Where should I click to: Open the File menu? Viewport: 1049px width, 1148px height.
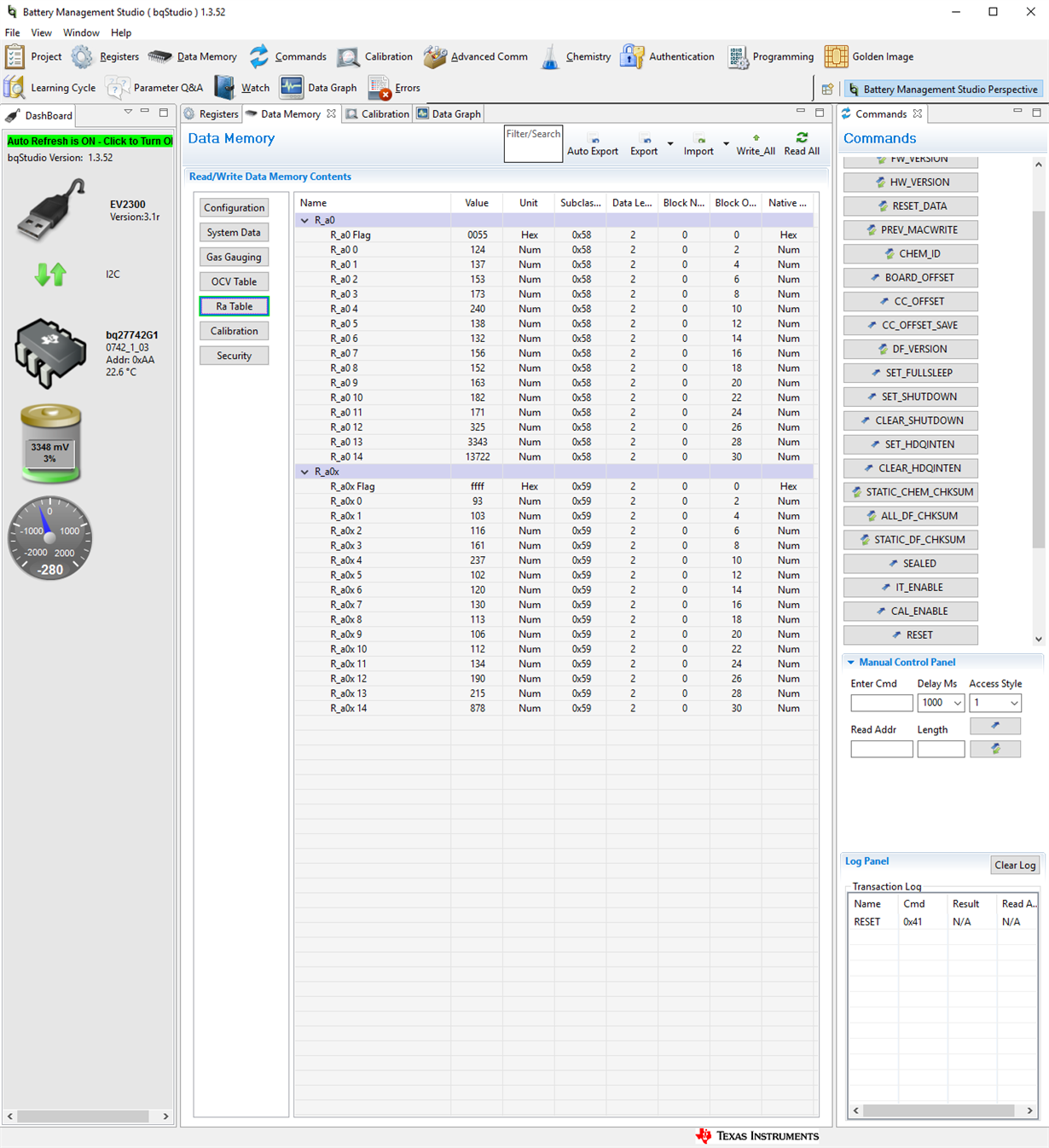13,32
